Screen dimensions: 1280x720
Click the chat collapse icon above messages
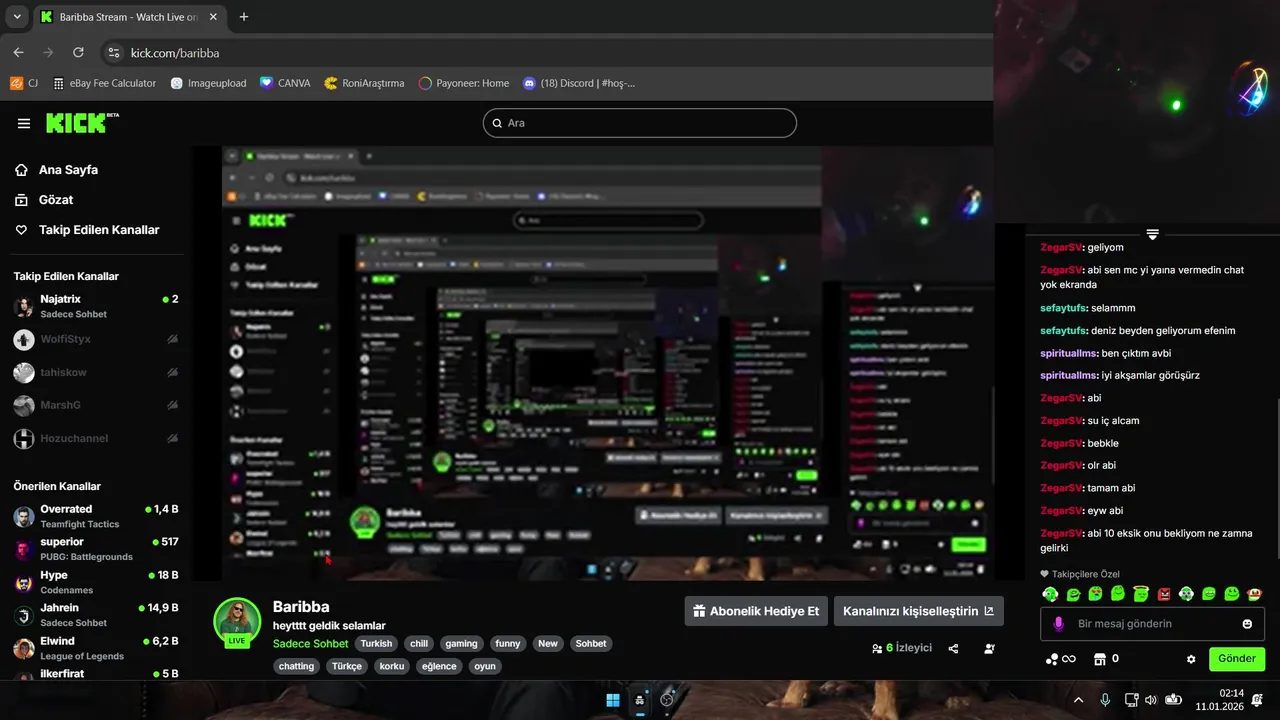tap(1152, 234)
